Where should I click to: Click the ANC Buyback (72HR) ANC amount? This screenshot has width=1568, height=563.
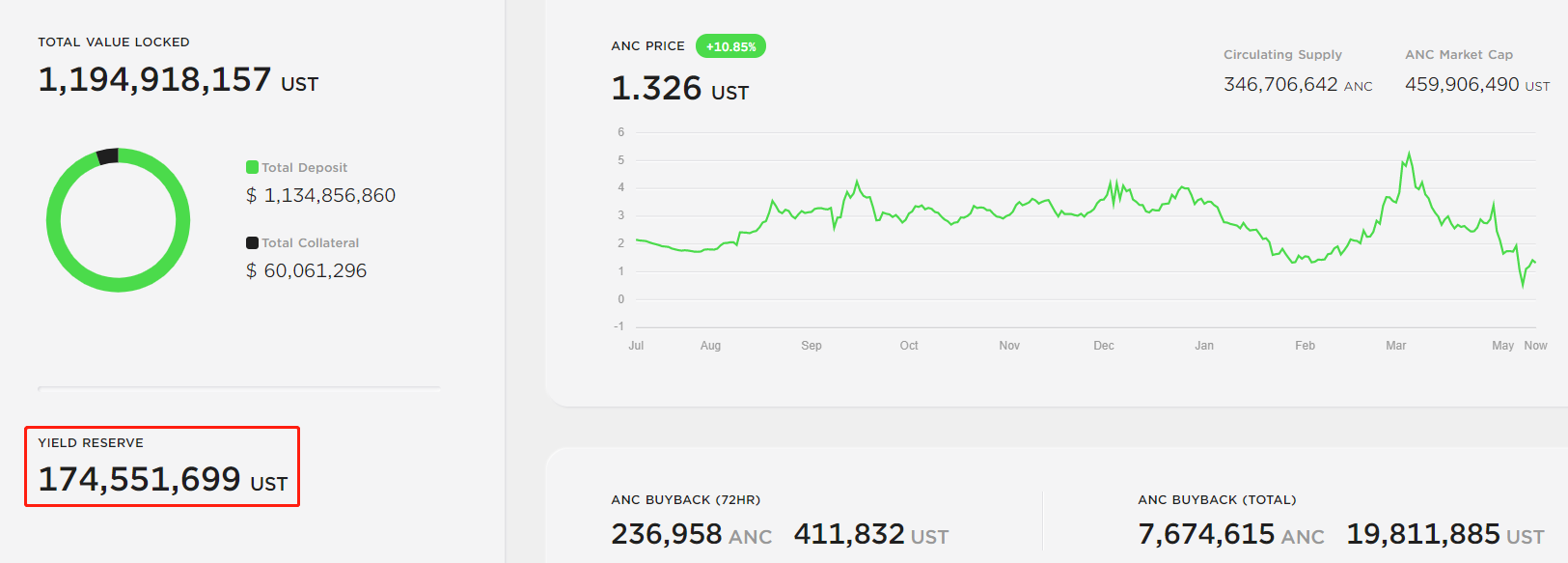tap(691, 534)
